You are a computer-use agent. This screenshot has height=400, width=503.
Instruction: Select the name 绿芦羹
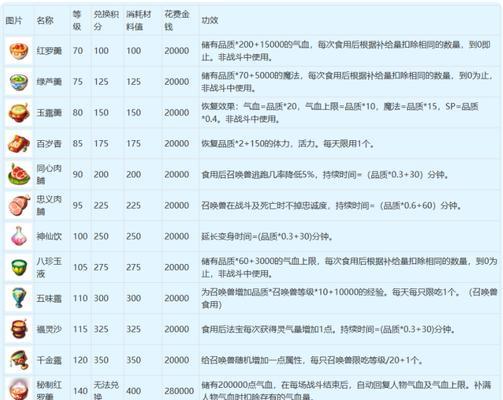(49, 82)
